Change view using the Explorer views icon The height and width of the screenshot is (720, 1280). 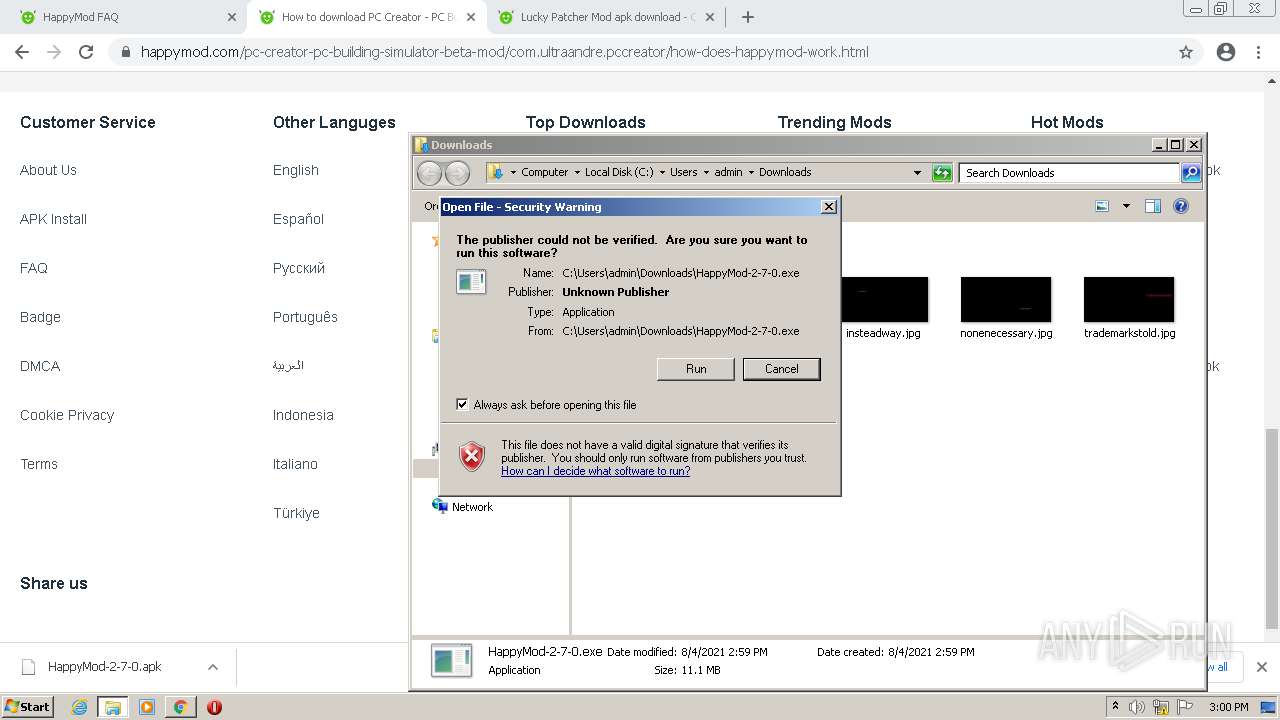[x=1102, y=206]
